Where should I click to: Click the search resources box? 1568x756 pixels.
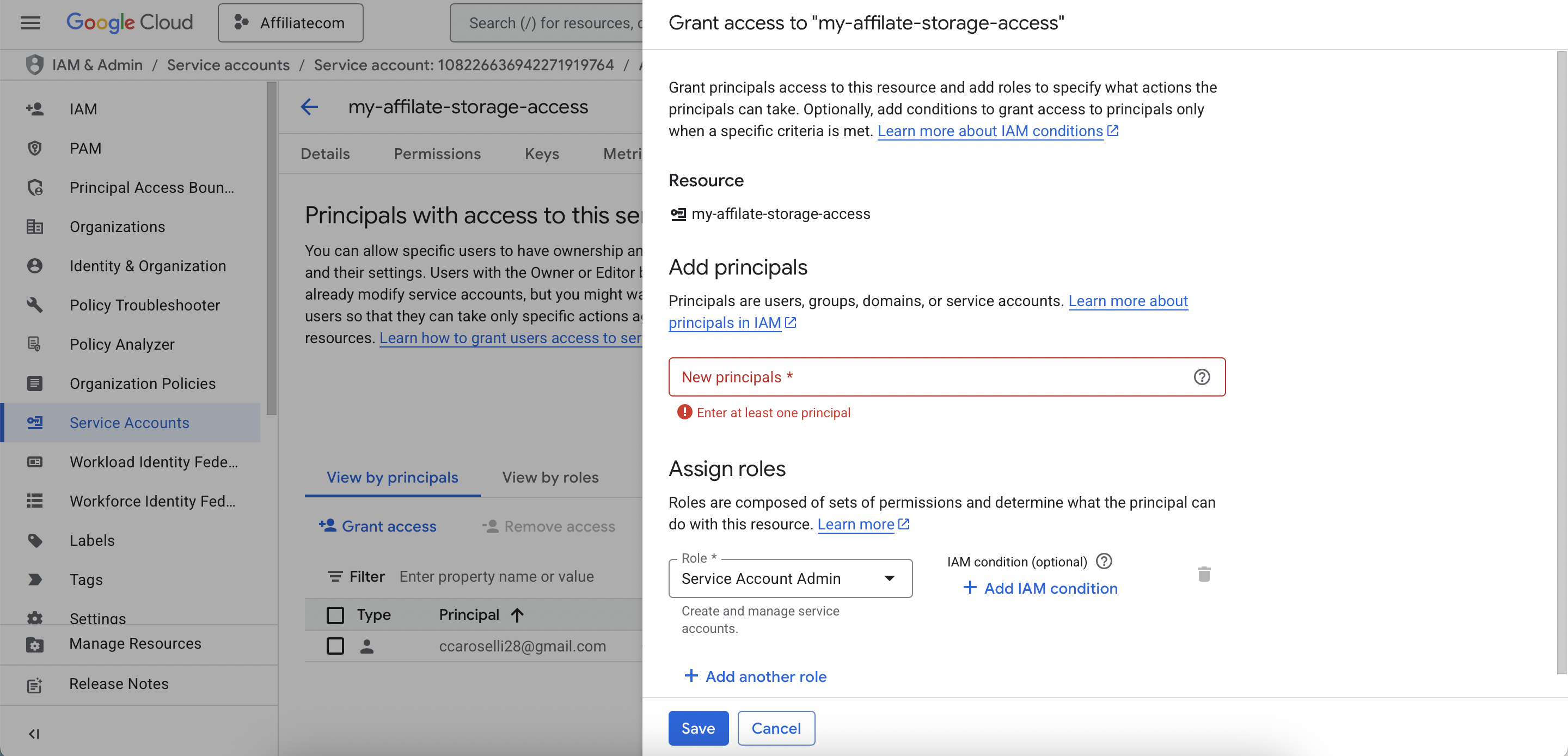[x=547, y=22]
